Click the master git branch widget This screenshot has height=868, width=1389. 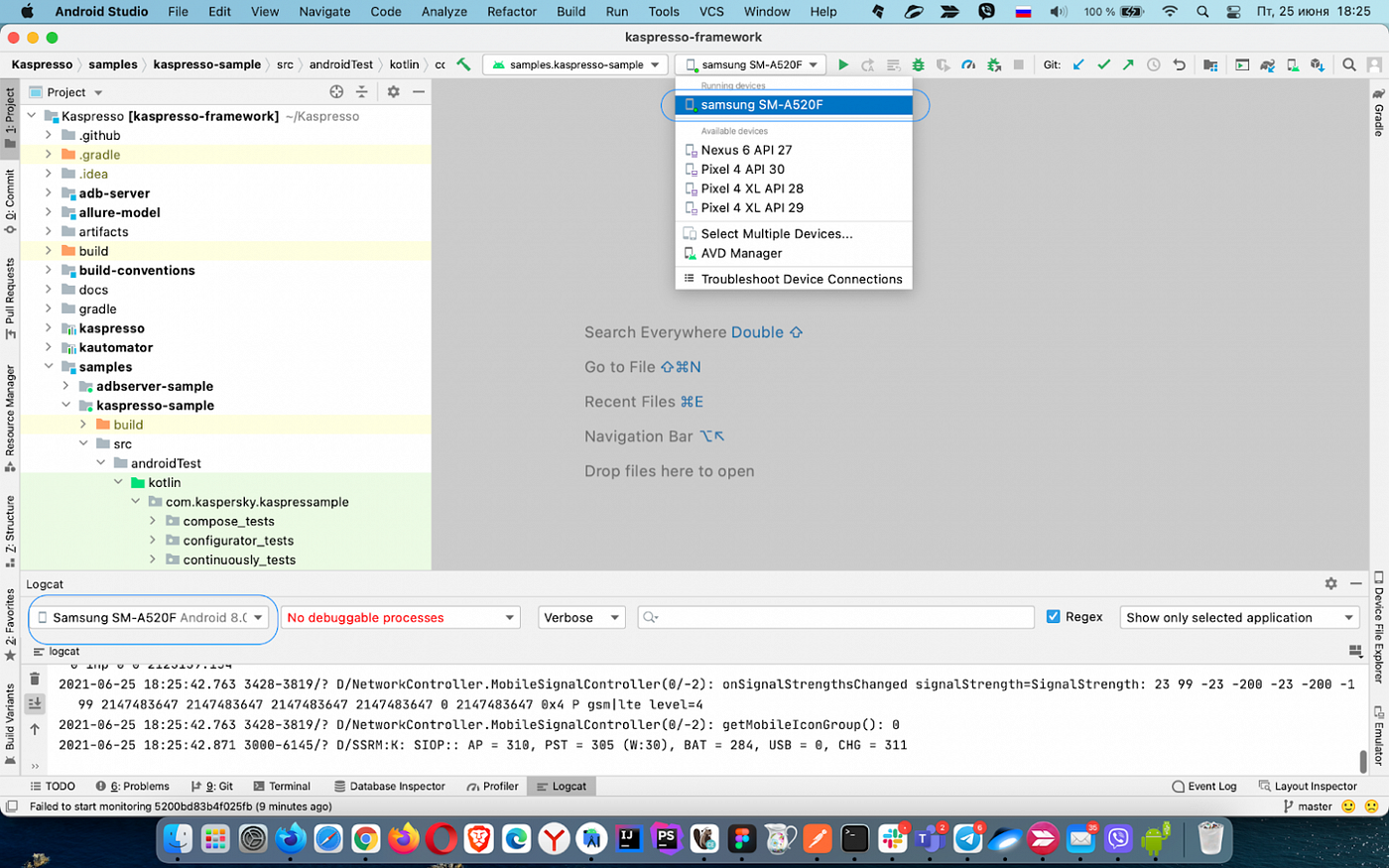[x=1309, y=806]
